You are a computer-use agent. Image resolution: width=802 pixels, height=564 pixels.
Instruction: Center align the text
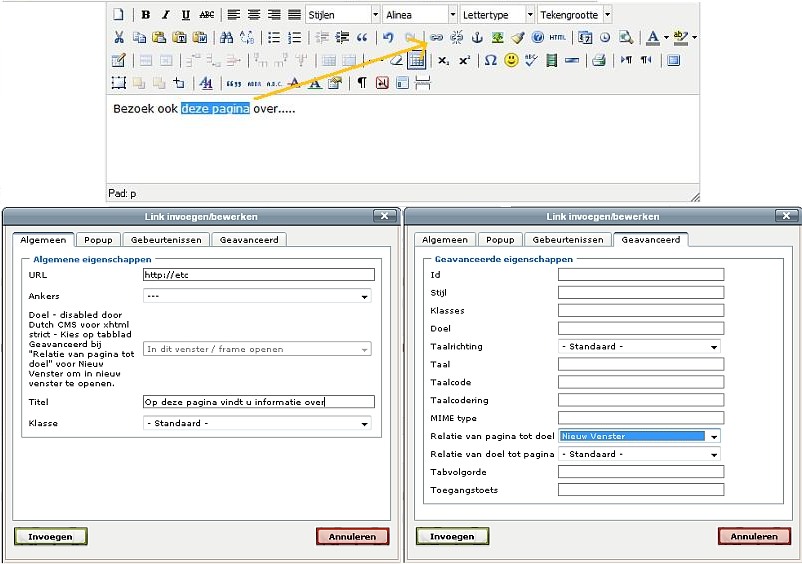pos(254,15)
